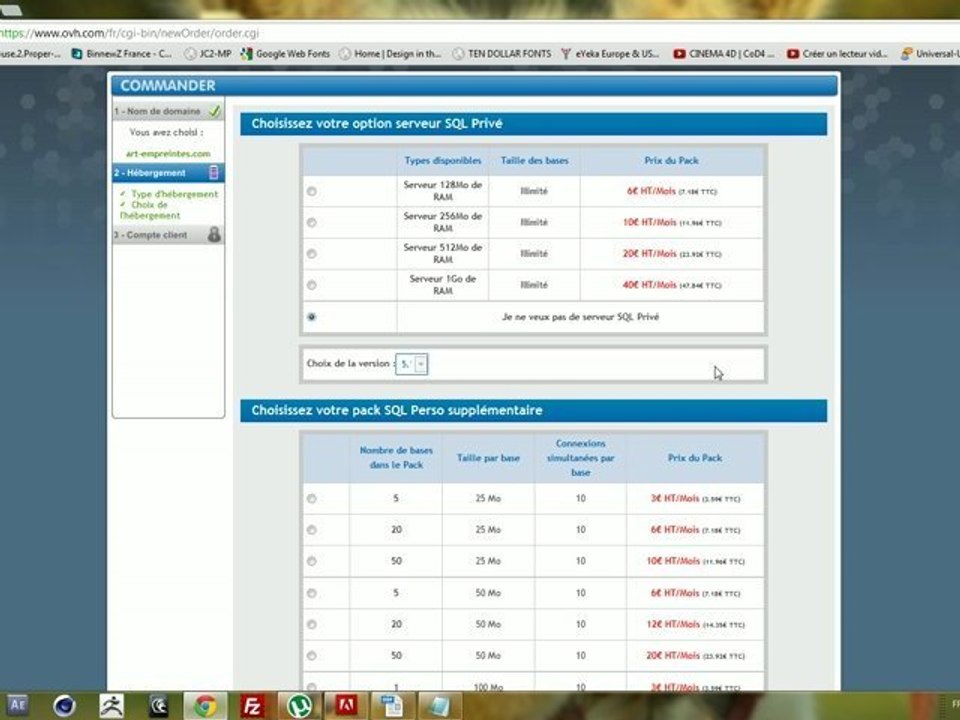Screen dimensions: 960x720
Task: Open eYeka Europe bookmark
Action: click(610, 54)
